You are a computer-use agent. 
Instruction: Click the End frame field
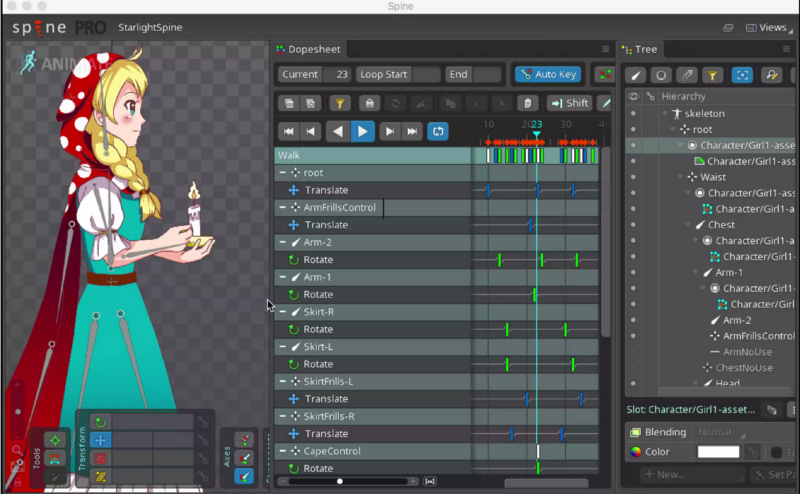pyautogui.click(x=473, y=75)
